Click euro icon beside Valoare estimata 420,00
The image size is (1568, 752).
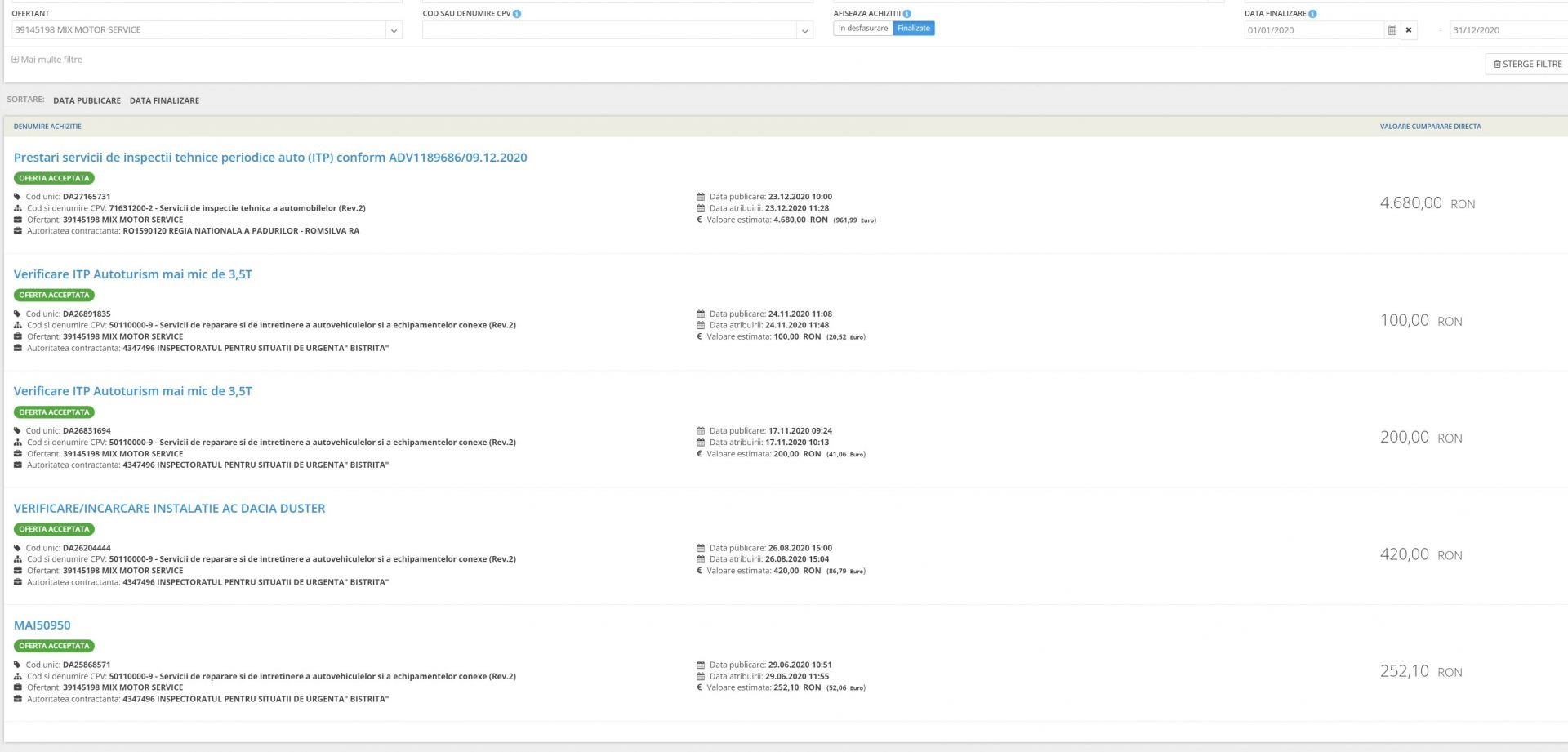699,572
